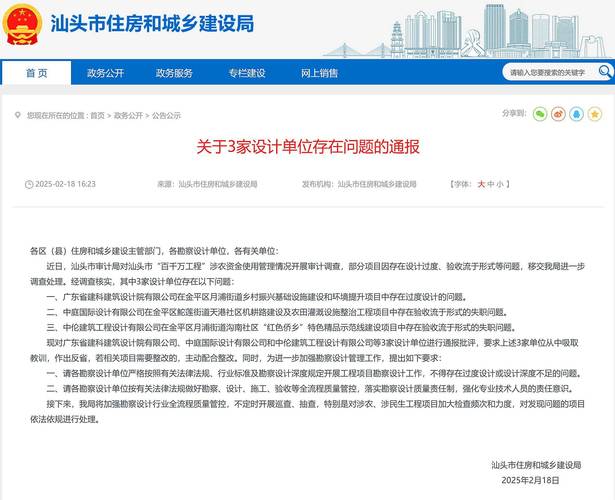Image resolution: width=615 pixels, height=500 pixels.
Task: Click the article title 关于3家设计单位存在问题的通报
Action: pos(308,147)
